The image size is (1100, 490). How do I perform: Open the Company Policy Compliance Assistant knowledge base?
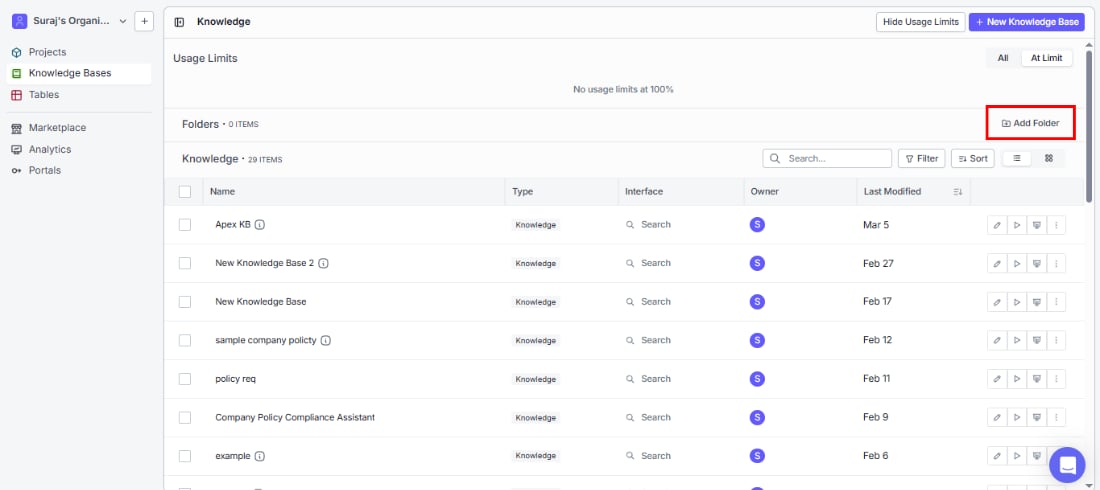click(x=295, y=418)
